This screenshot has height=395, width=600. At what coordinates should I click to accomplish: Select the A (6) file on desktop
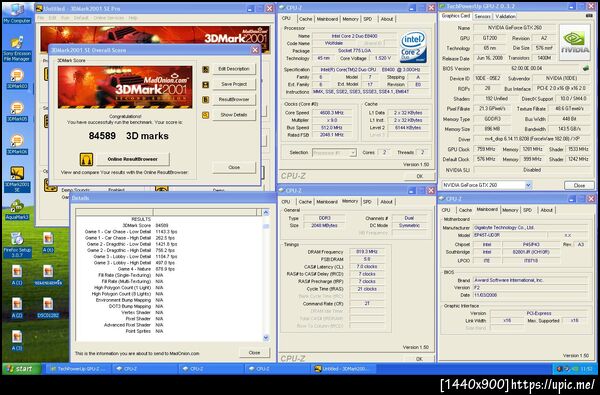[x=48, y=242]
